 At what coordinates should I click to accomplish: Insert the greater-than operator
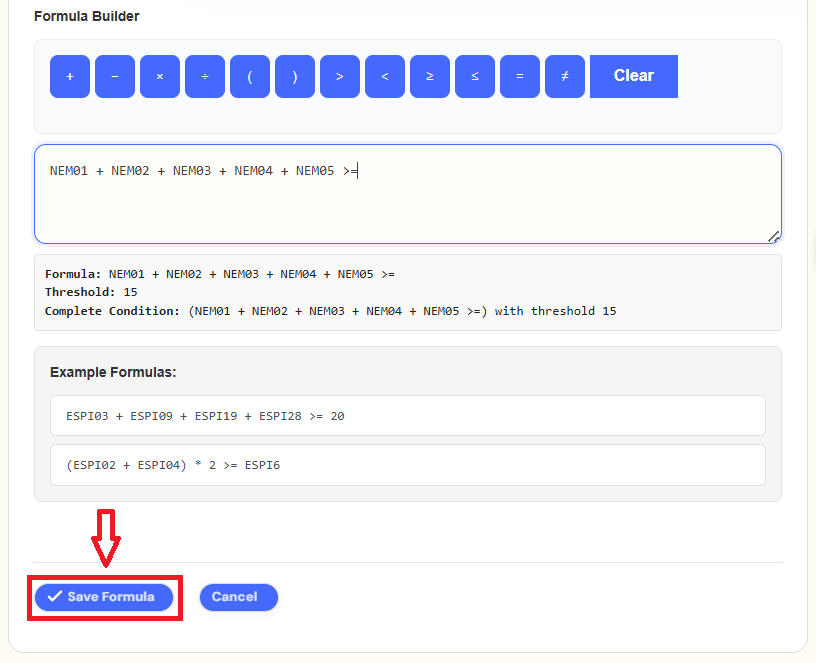click(340, 76)
